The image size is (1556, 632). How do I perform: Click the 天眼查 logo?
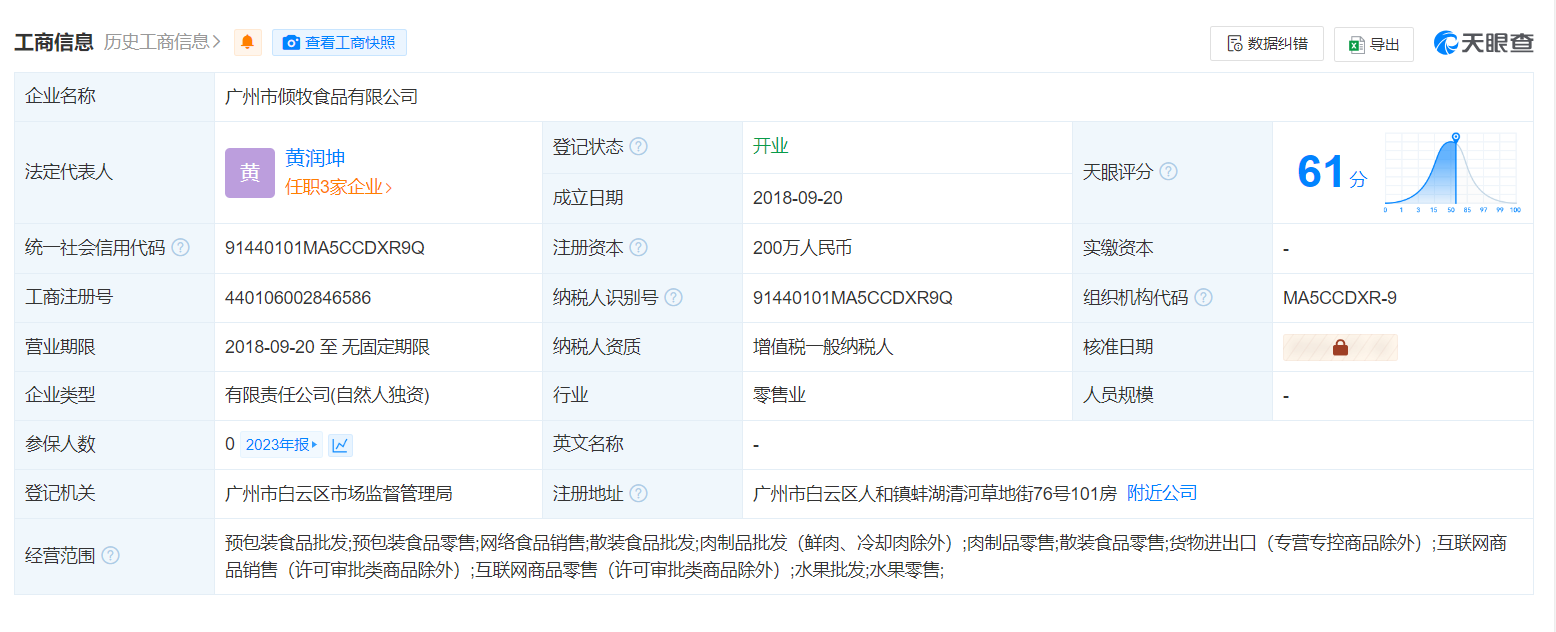[x=1484, y=42]
